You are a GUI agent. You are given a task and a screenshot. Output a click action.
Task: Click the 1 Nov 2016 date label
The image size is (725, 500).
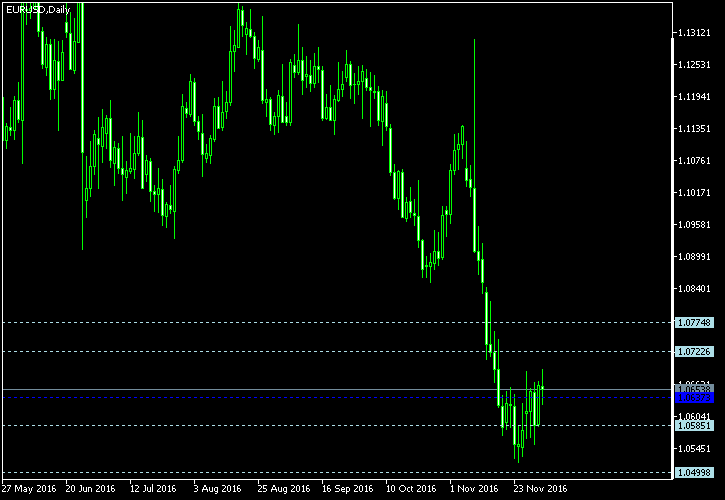pos(474,489)
